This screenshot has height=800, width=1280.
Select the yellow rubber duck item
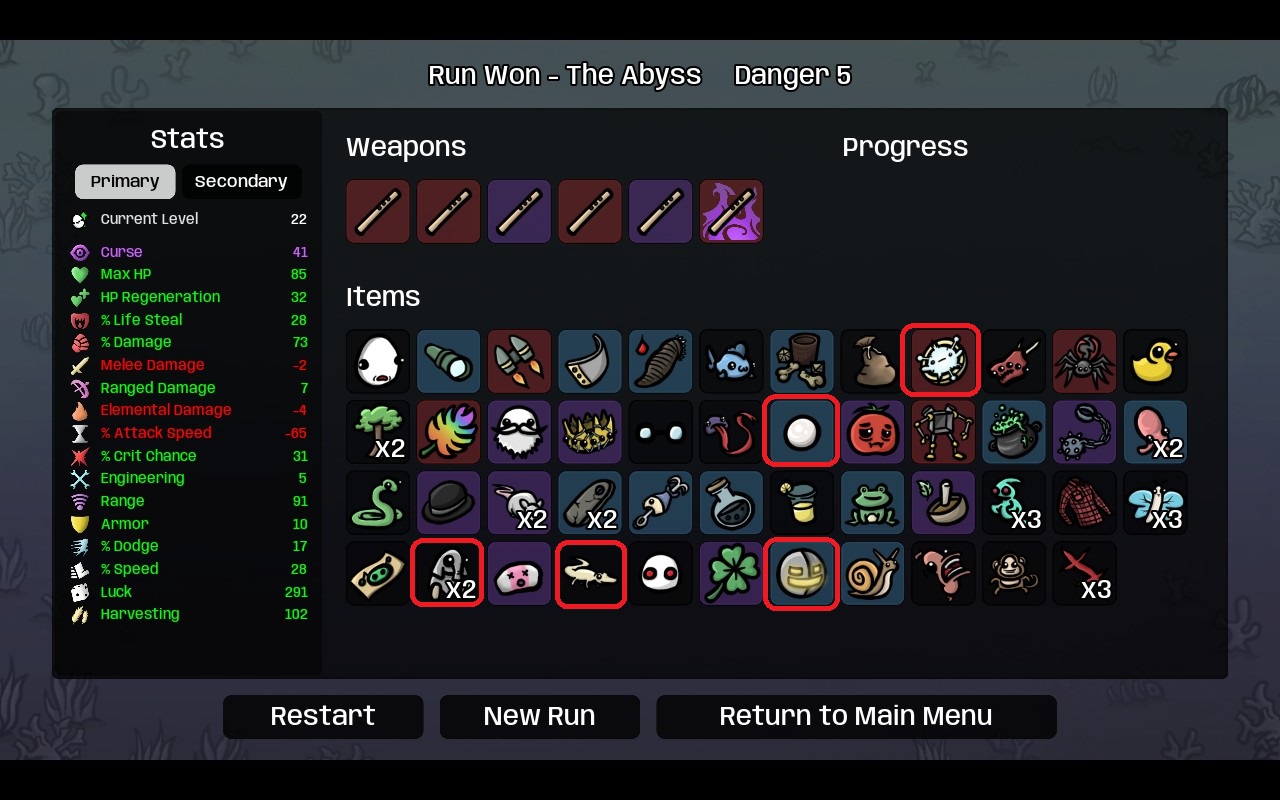pyautogui.click(x=1155, y=361)
